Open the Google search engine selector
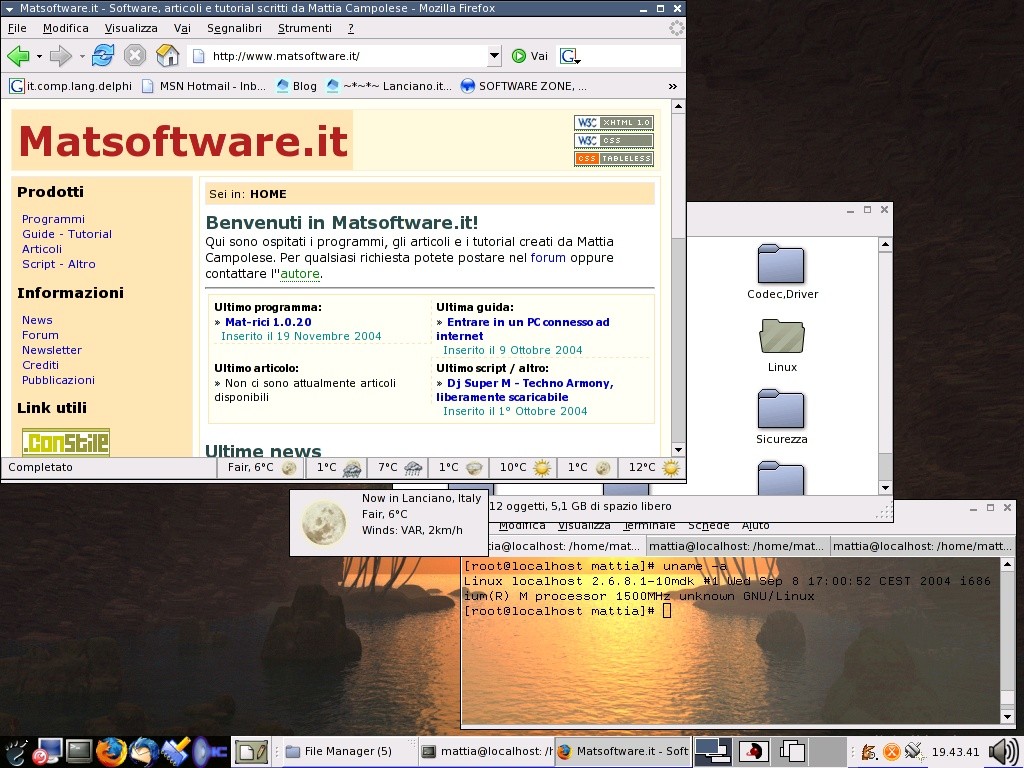This screenshot has height=768, width=1024. point(569,56)
